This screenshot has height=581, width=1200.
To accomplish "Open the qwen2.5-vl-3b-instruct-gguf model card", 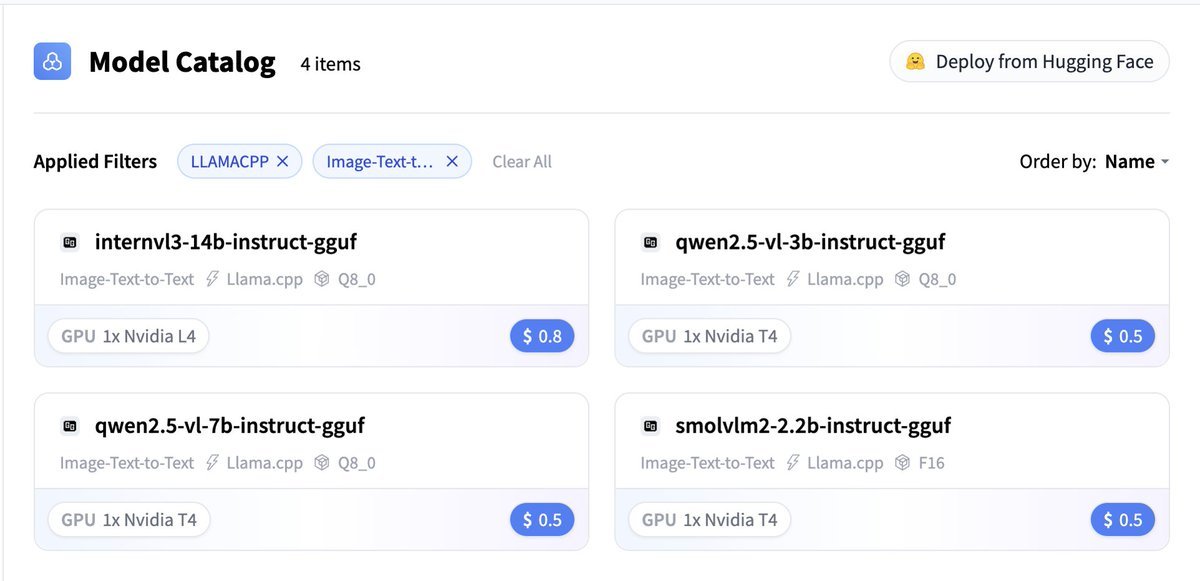I will tap(810, 242).
